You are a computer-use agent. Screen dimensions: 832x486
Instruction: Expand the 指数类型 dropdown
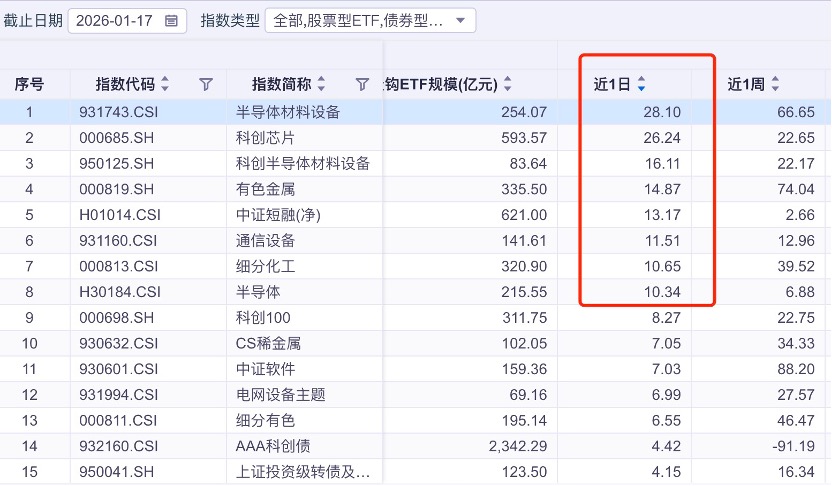tap(459, 21)
